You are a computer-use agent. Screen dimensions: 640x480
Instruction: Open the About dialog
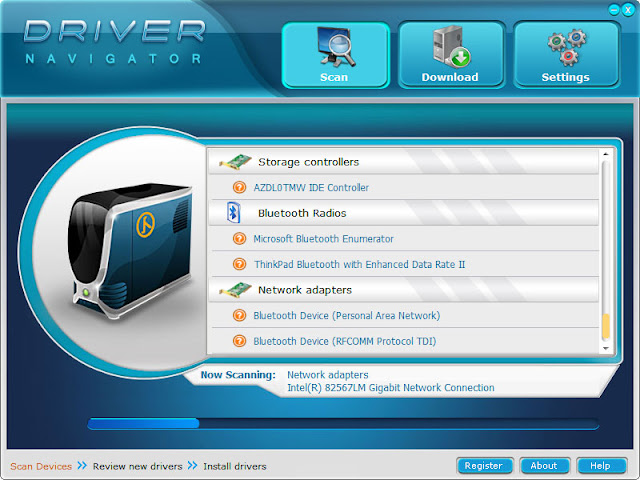[x=544, y=466]
